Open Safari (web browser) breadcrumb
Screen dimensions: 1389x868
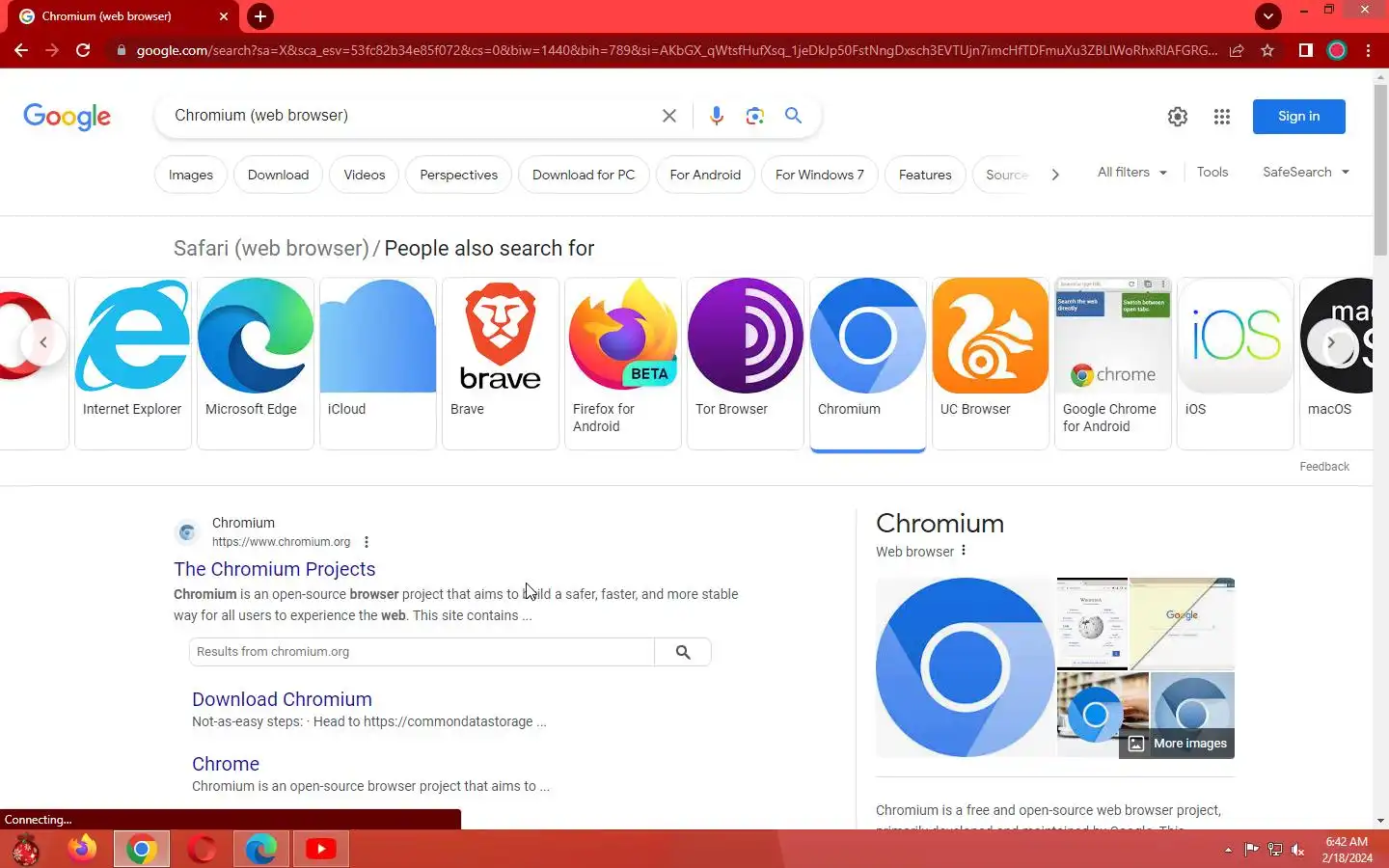pos(271,248)
